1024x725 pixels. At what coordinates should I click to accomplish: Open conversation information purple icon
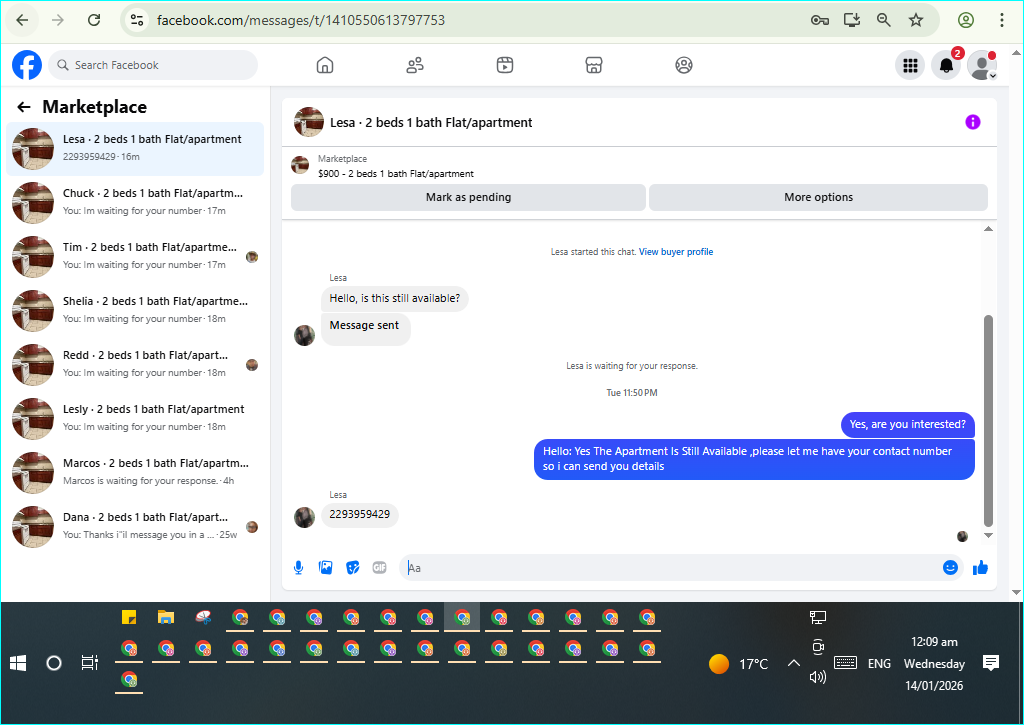tap(972, 122)
